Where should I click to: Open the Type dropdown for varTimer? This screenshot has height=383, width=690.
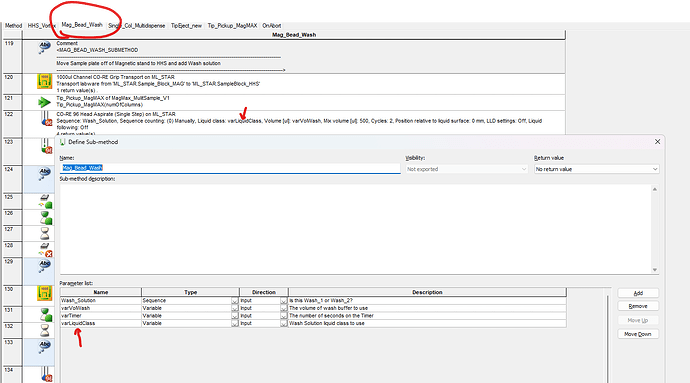pos(235,316)
